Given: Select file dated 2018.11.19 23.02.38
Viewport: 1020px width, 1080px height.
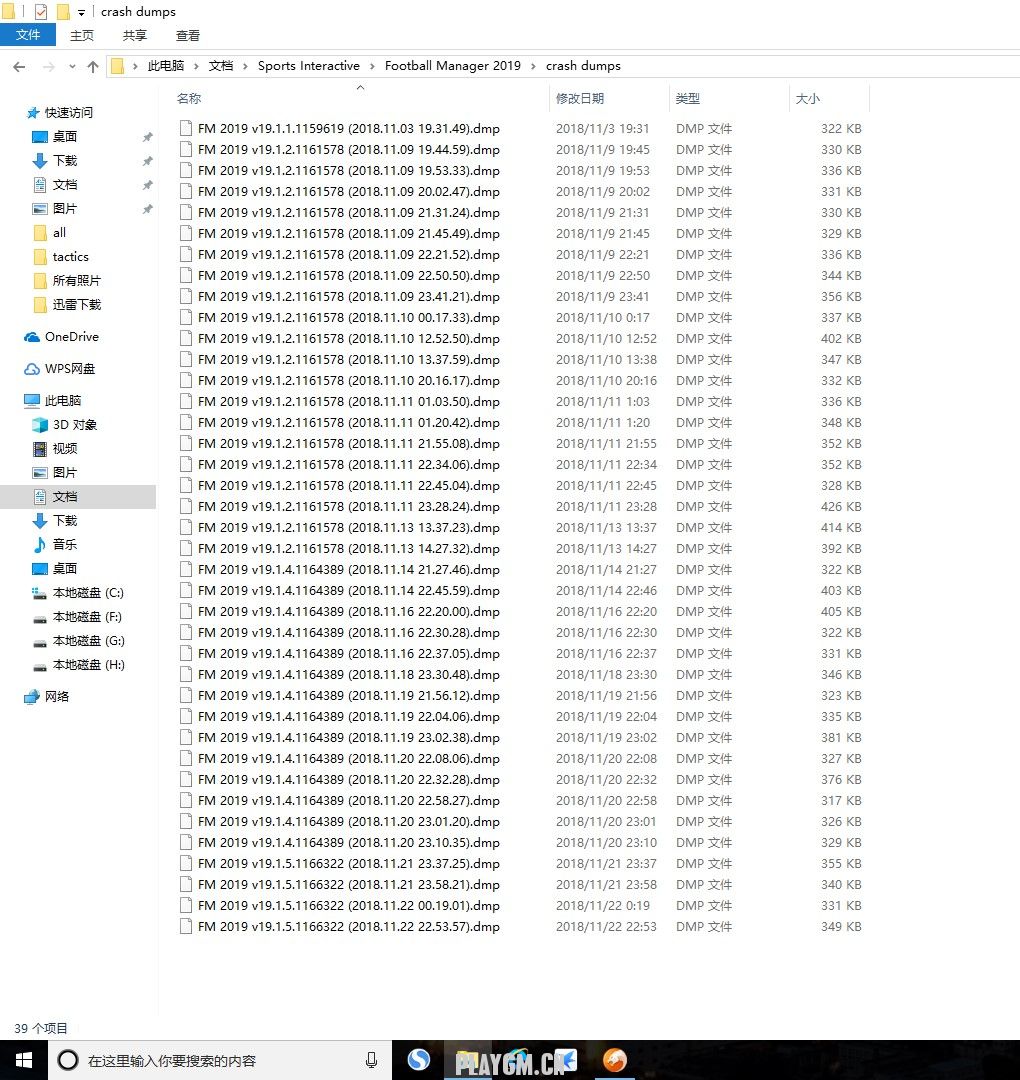Looking at the screenshot, I should pos(348,738).
